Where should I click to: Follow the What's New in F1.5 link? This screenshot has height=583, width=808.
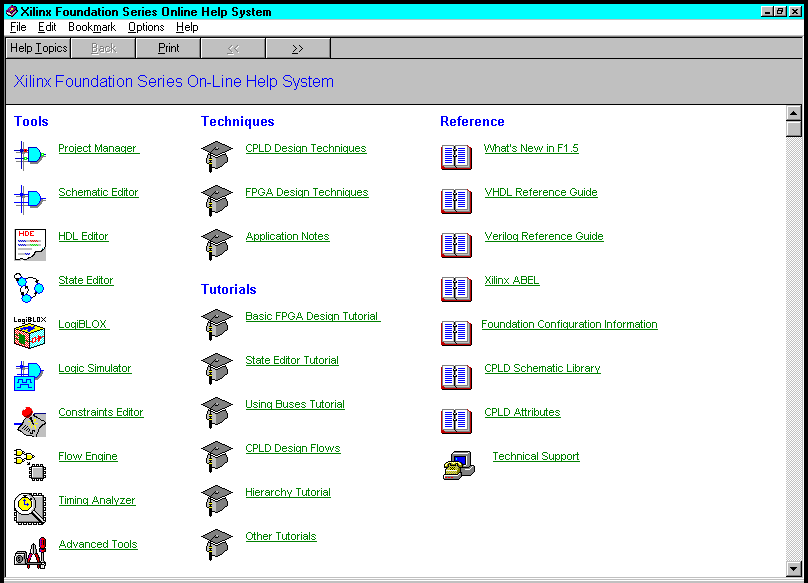[x=531, y=148]
